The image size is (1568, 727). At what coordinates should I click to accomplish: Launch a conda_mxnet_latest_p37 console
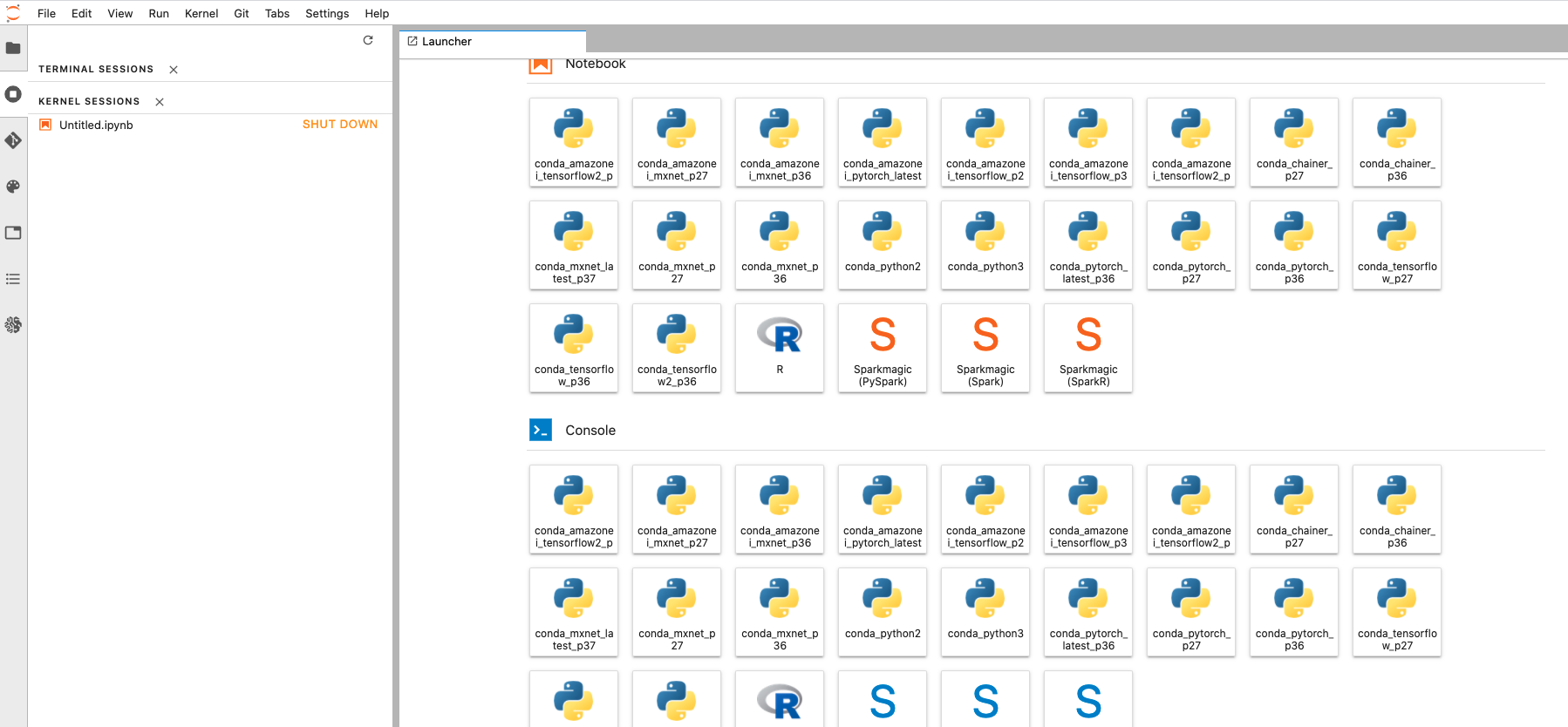574,612
